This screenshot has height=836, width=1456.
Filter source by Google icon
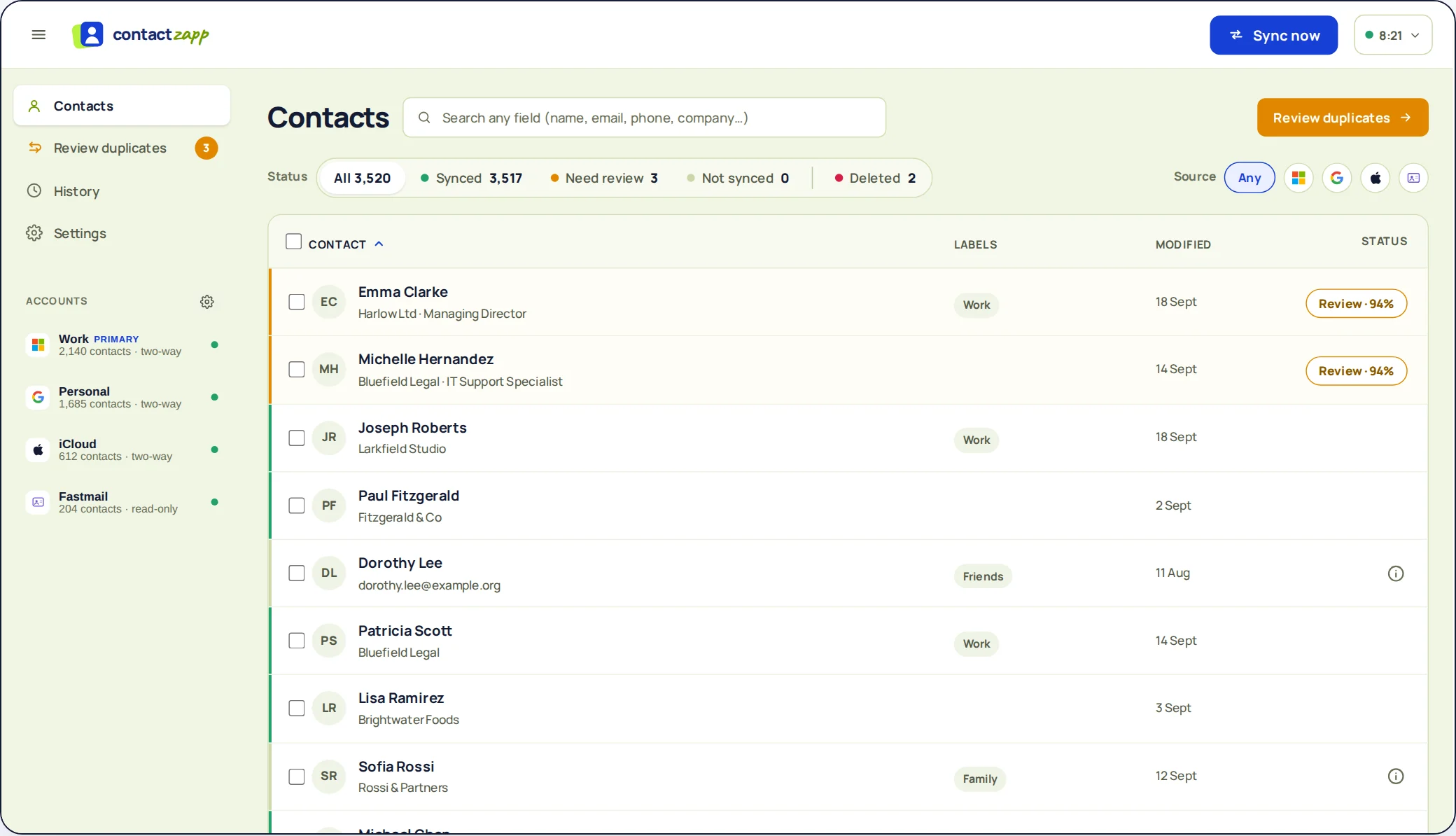pyautogui.click(x=1337, y=178)
